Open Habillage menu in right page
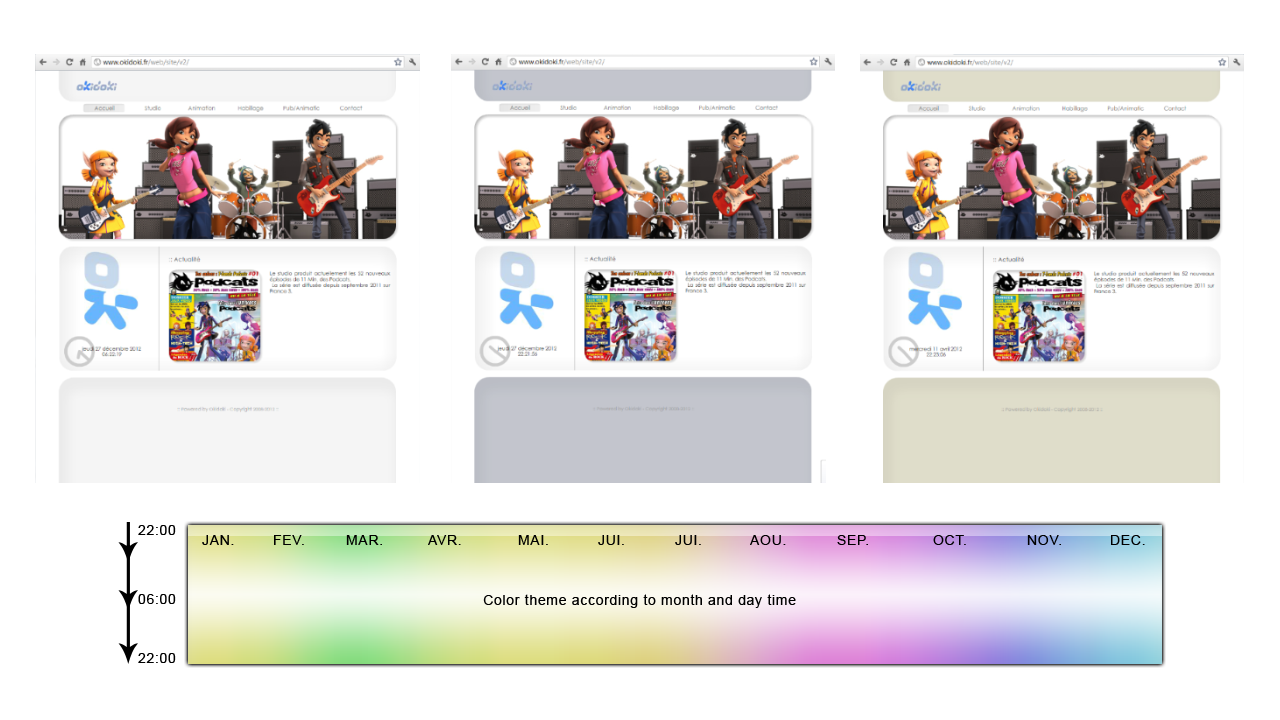The image size is (1280, 720). tap(1075, 108)
